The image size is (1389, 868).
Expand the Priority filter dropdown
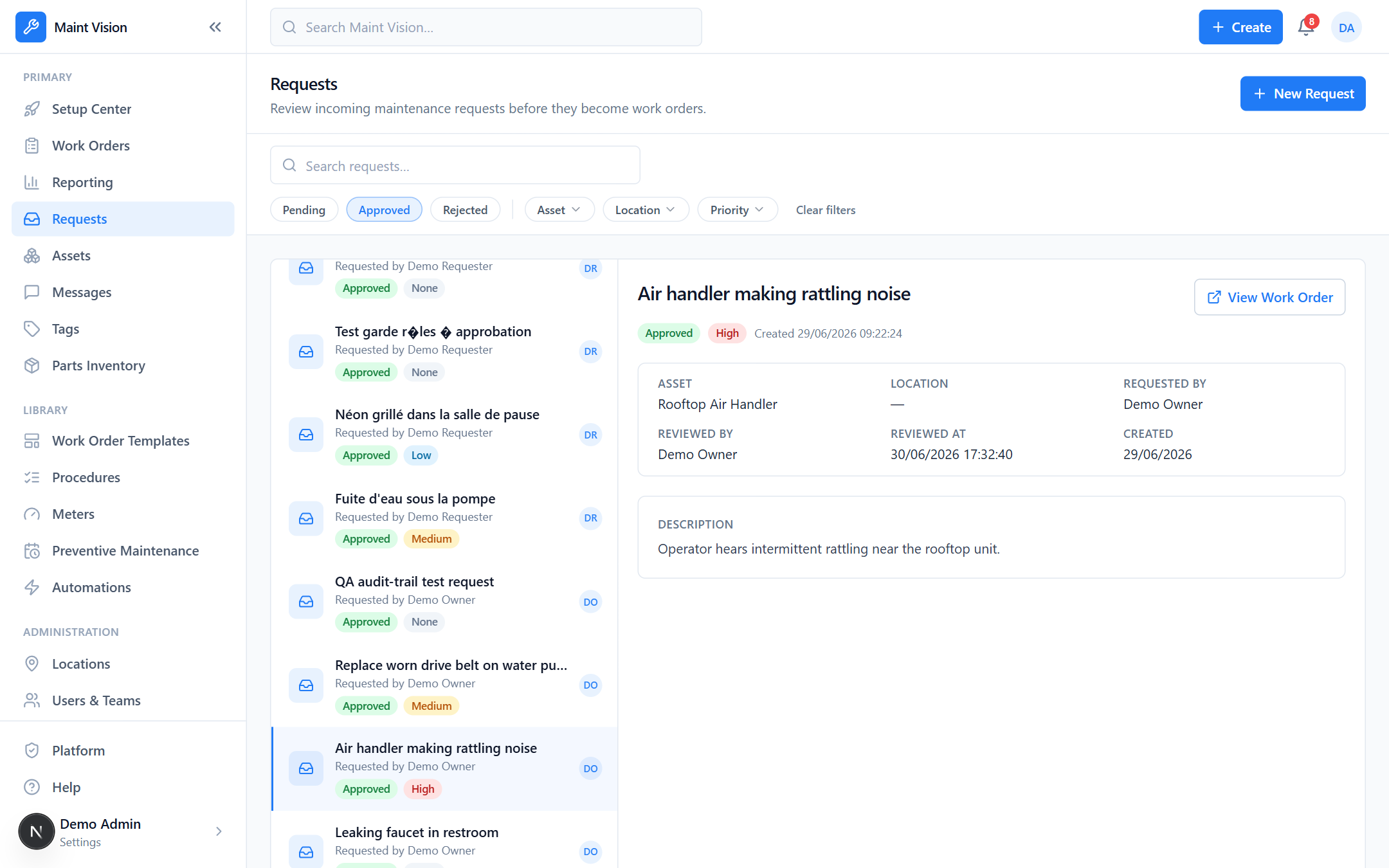(738, 210)
